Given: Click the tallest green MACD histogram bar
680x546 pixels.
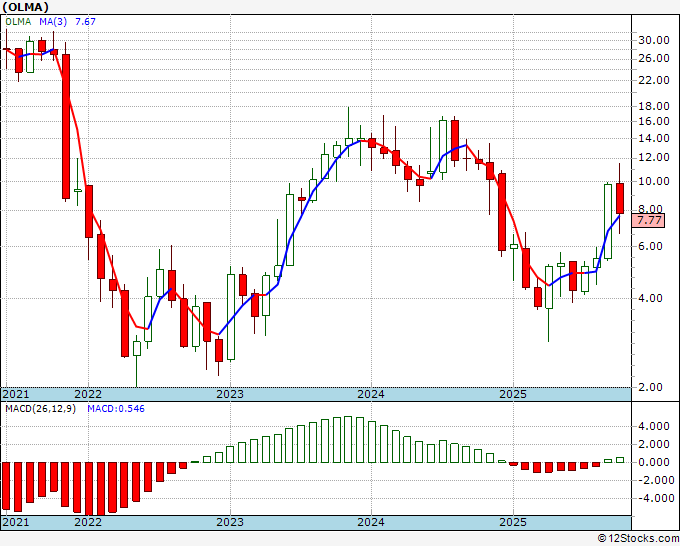Looking at the screenshot, I should point(348,440).
